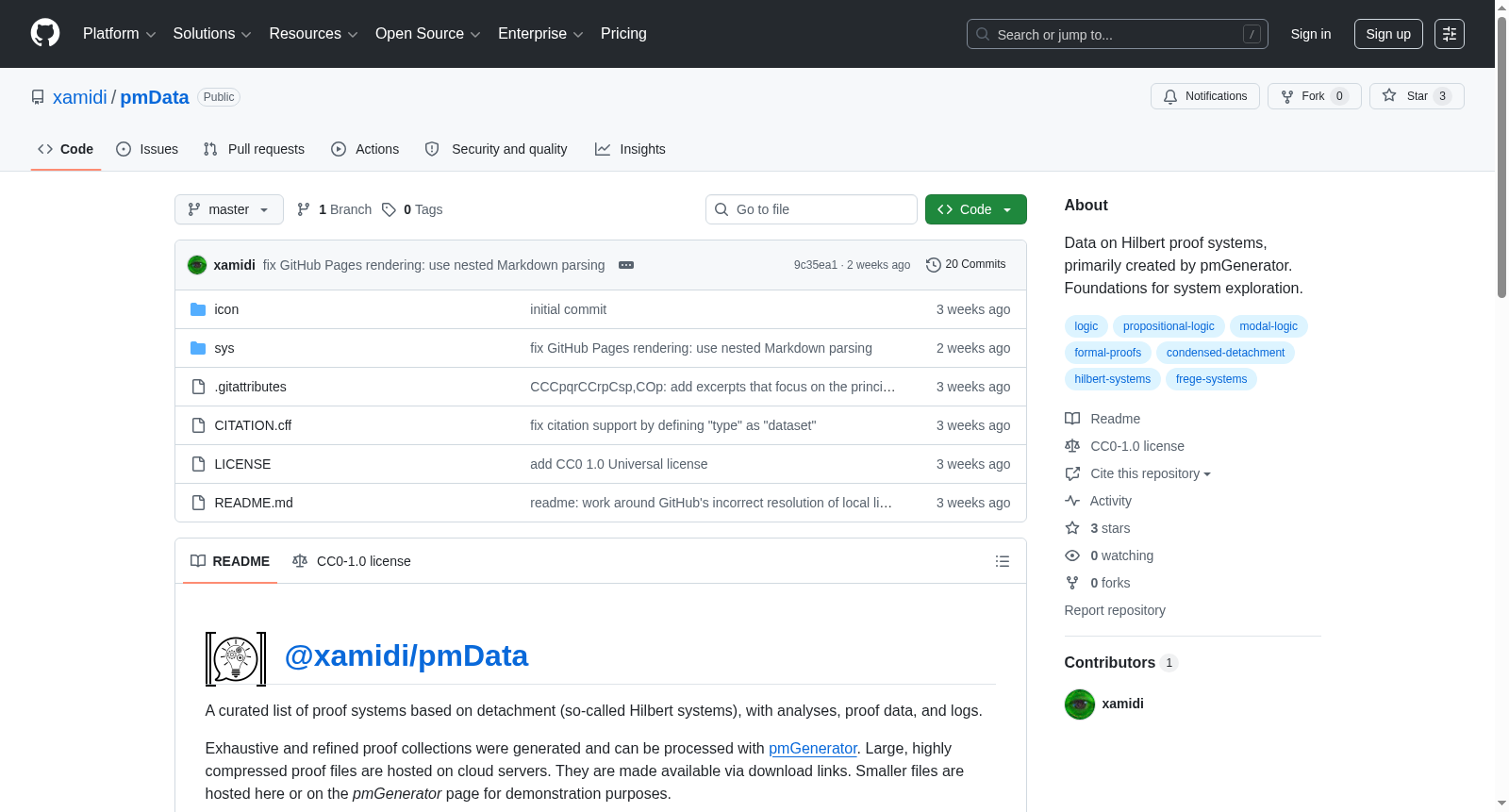Click the modal-logic topic tag
1509x812 pixels.
[1269, 326]
